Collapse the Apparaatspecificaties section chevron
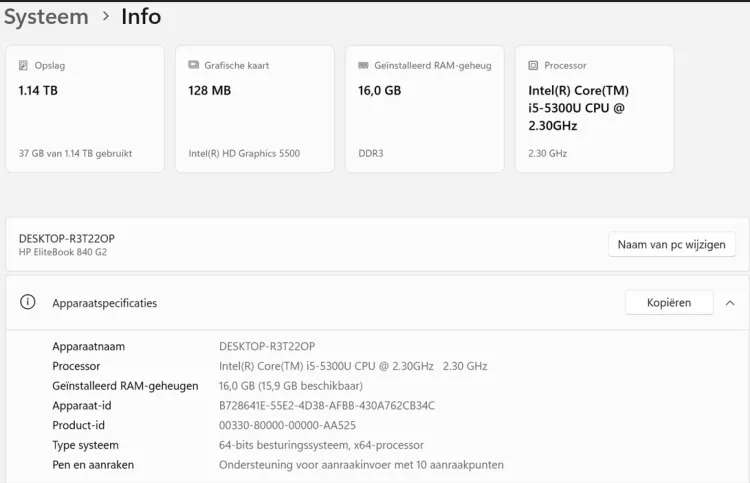Screen dimensions: 750x483 click(730, 302)
